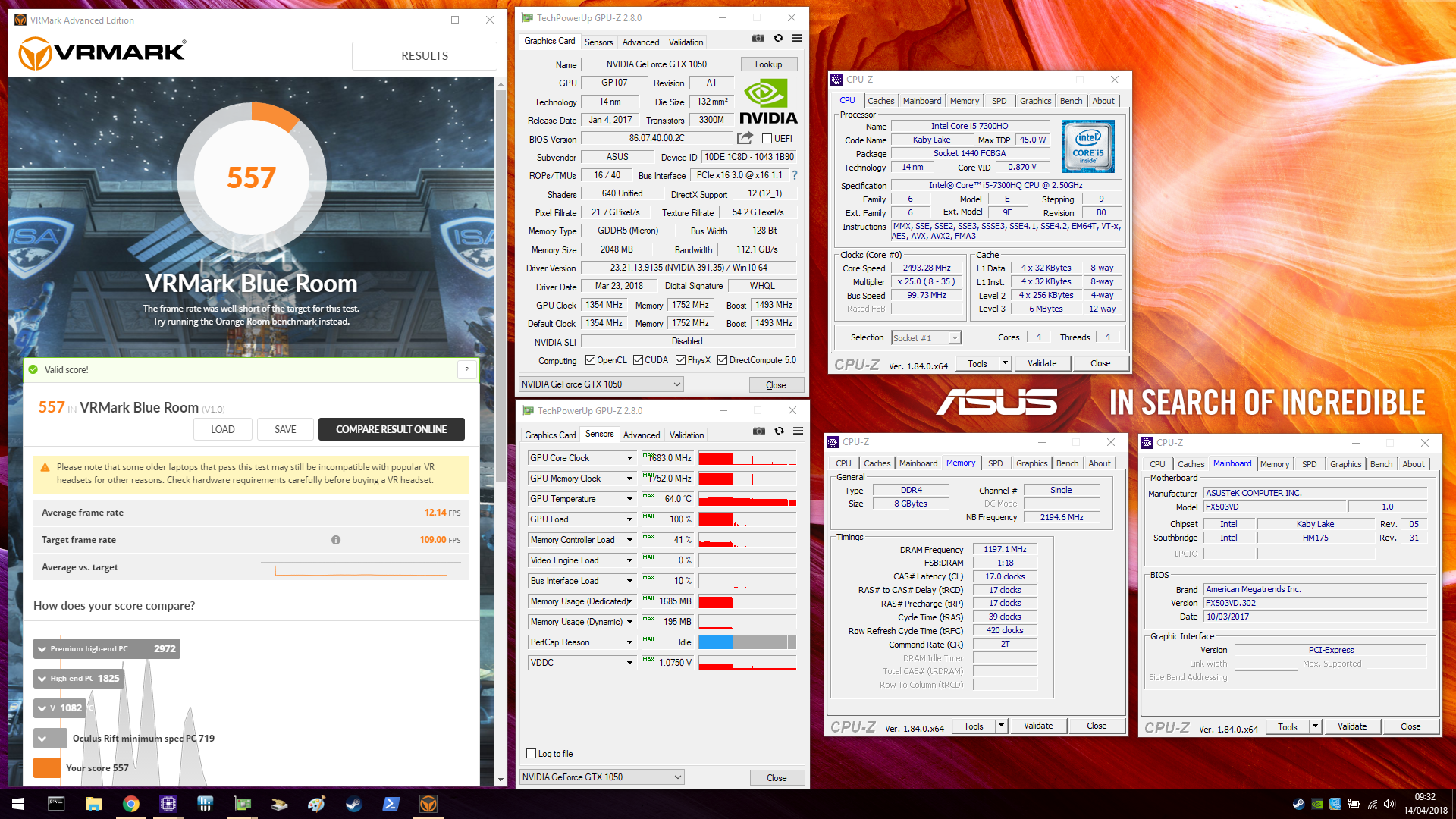Screen dimensions: 1456x819
Task: Click the VRMark vertical scrollbar
Action: pos(500,284)
